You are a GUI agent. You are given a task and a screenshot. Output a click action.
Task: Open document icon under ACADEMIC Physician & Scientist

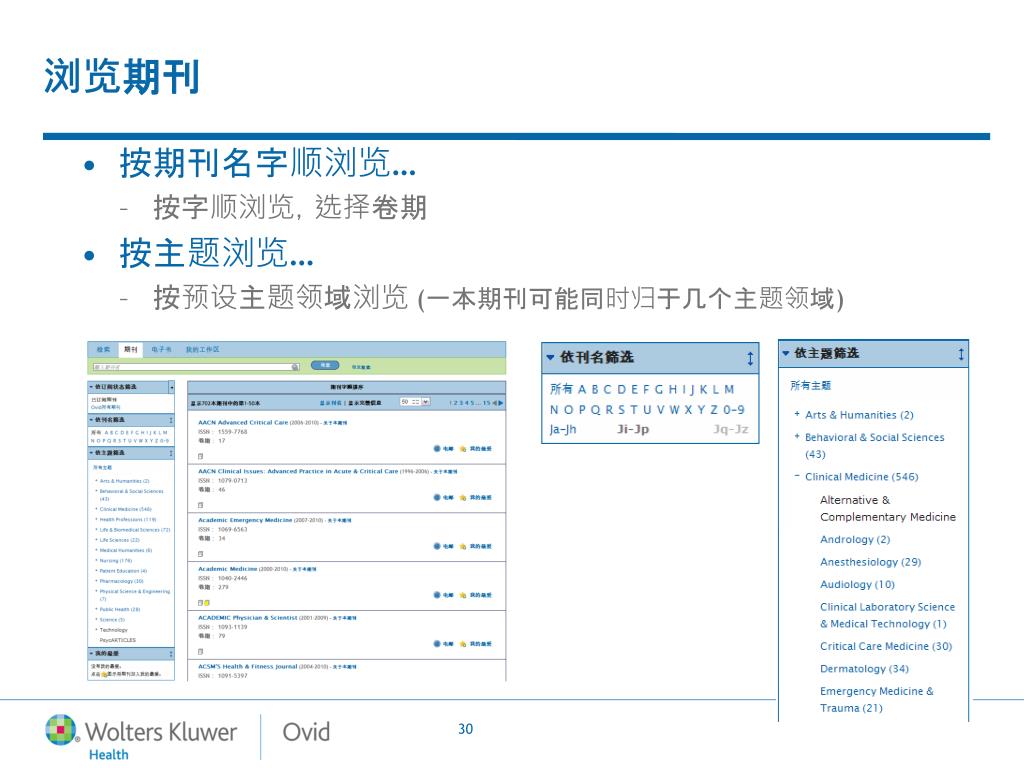coord(200,652)
